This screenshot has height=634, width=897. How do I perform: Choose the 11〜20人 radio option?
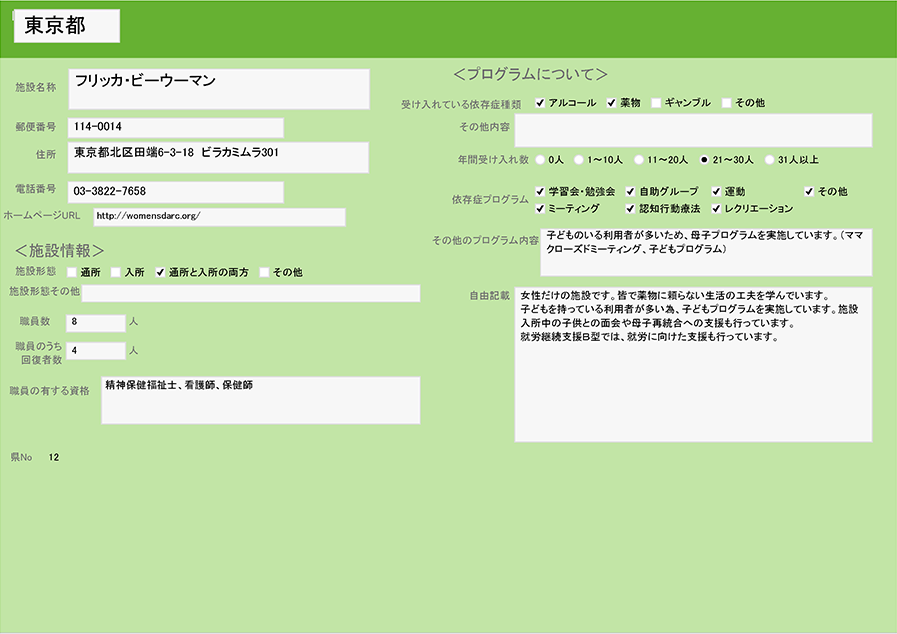pos(638,159)
